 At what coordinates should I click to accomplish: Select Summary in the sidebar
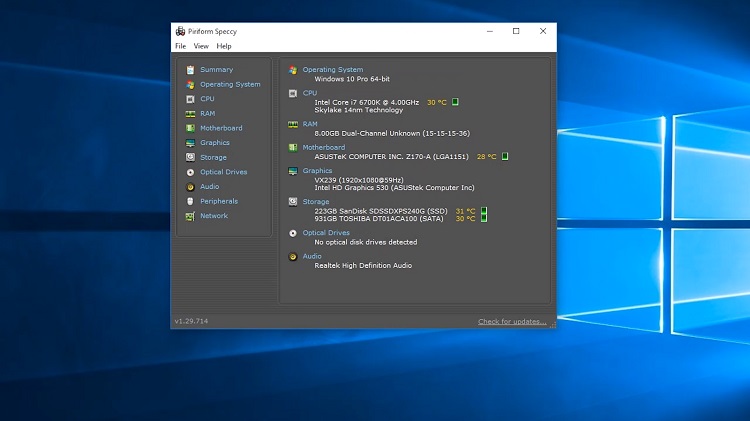pyautogui.click(x=217, y=69)
